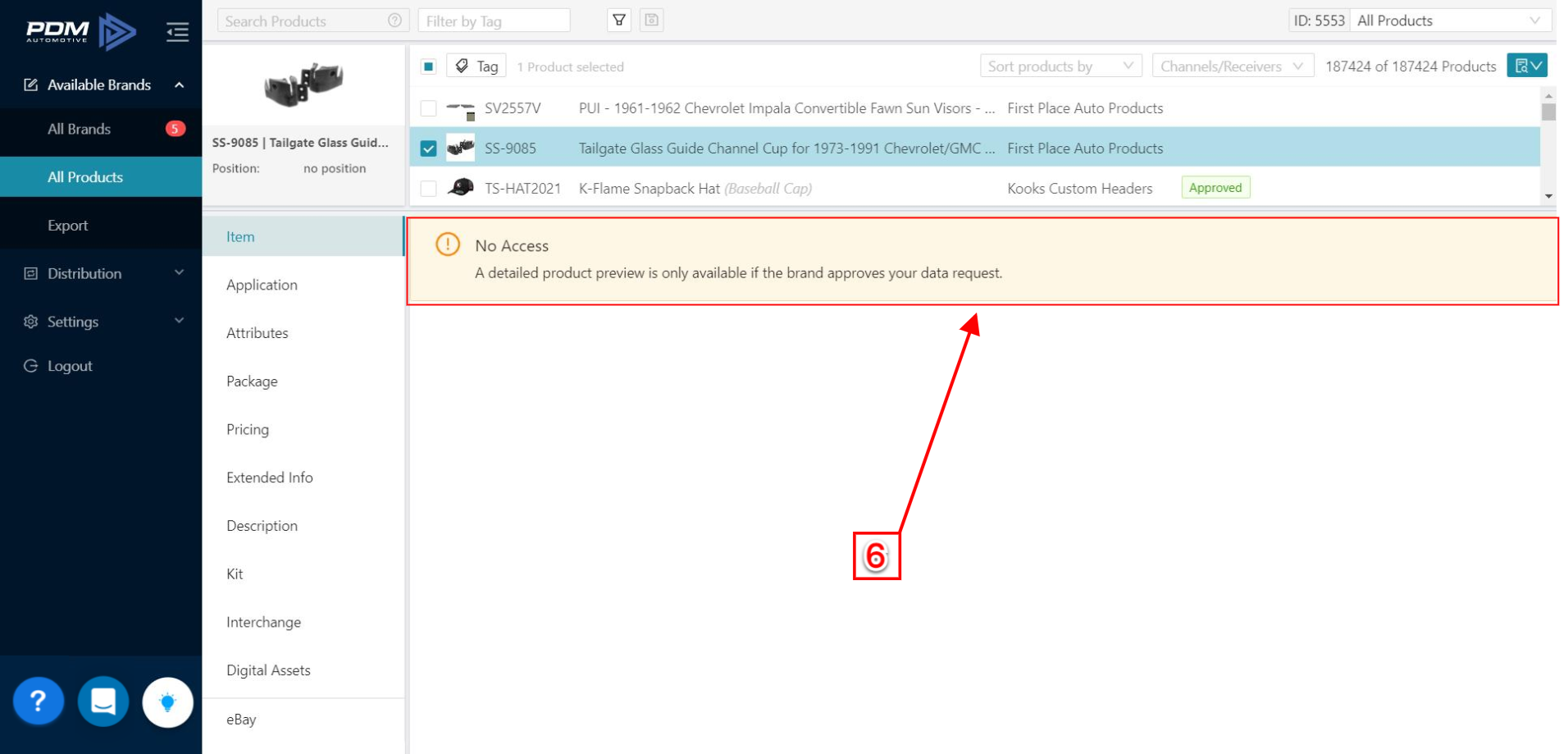Viewport: 1568px width, 754px height.
Task: Click the large SS-9085 preview image
Action: point(303,85)
